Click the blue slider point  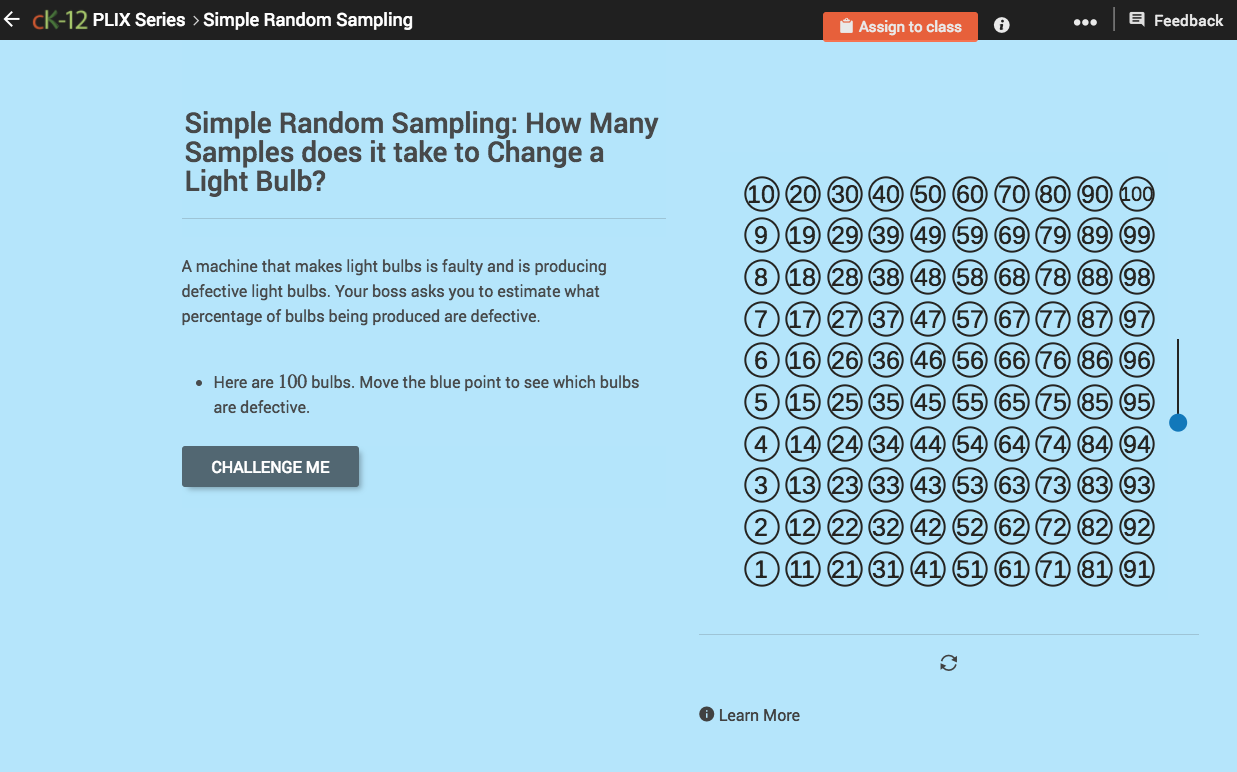[1178, 422]
